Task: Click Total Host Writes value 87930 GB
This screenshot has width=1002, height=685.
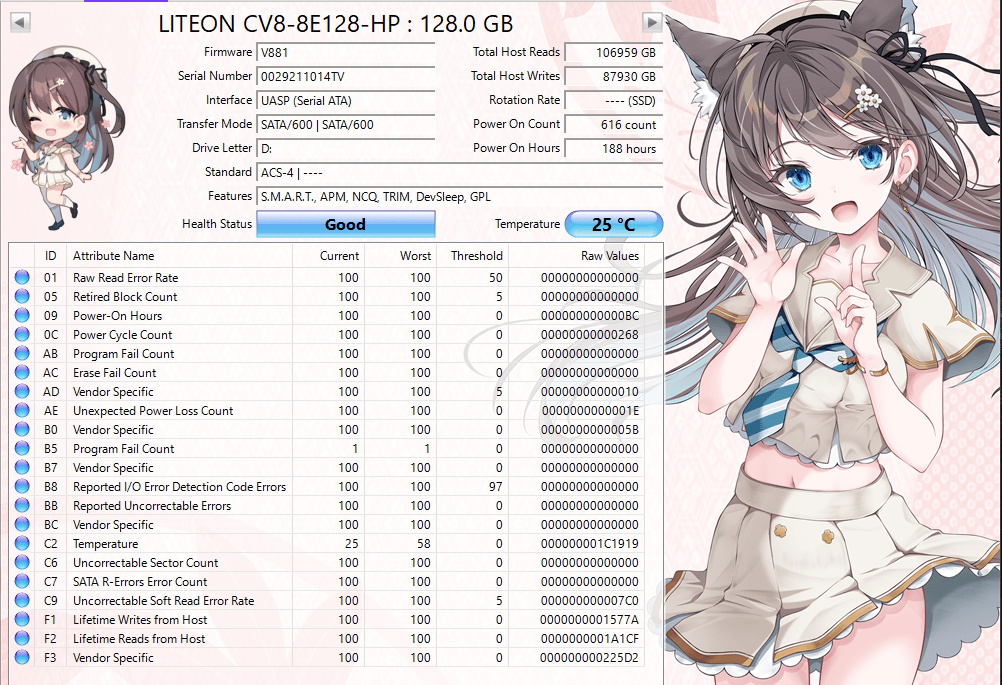Action: point(614,77)
